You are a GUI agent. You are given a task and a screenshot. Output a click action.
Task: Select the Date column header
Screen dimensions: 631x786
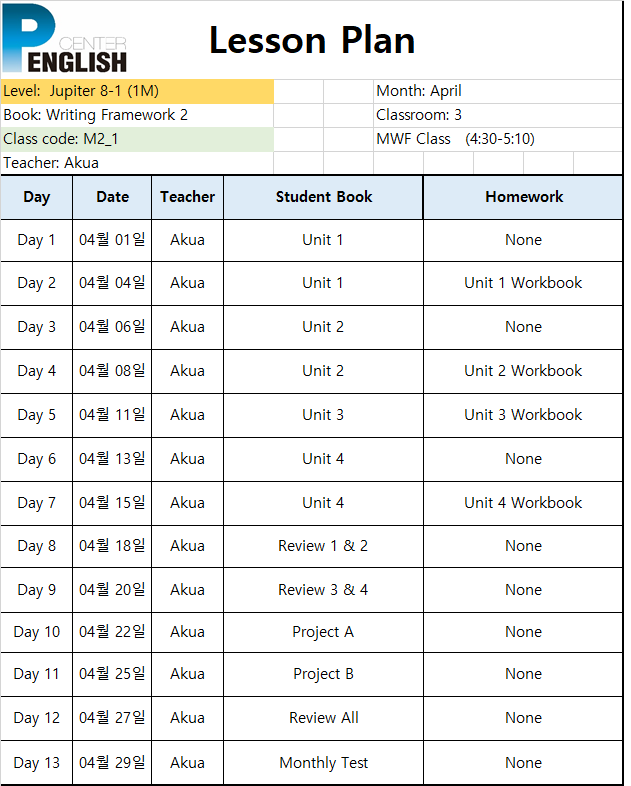[112, 198]
